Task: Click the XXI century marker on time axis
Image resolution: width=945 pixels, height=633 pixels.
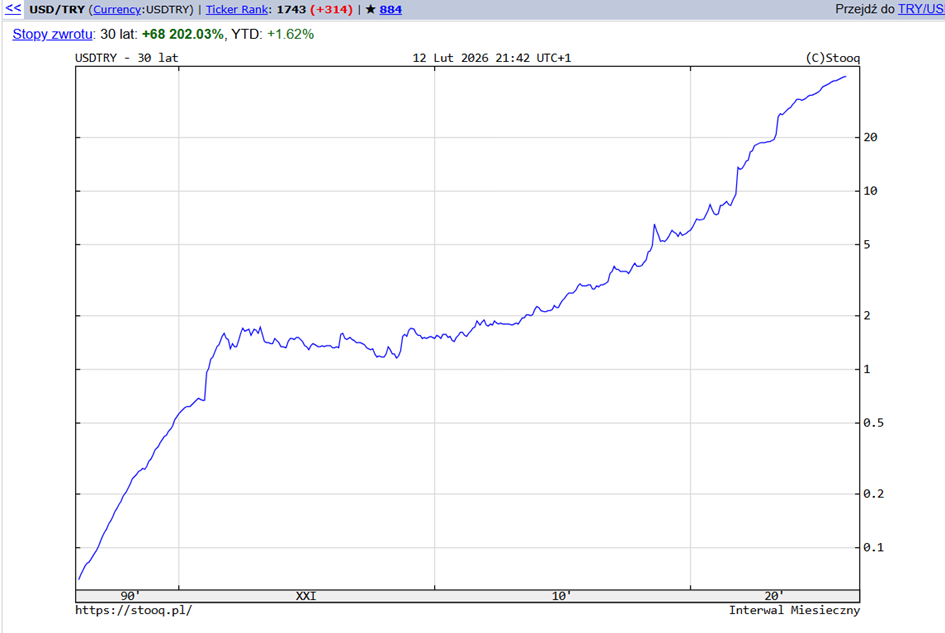Action: pos(306,596)
